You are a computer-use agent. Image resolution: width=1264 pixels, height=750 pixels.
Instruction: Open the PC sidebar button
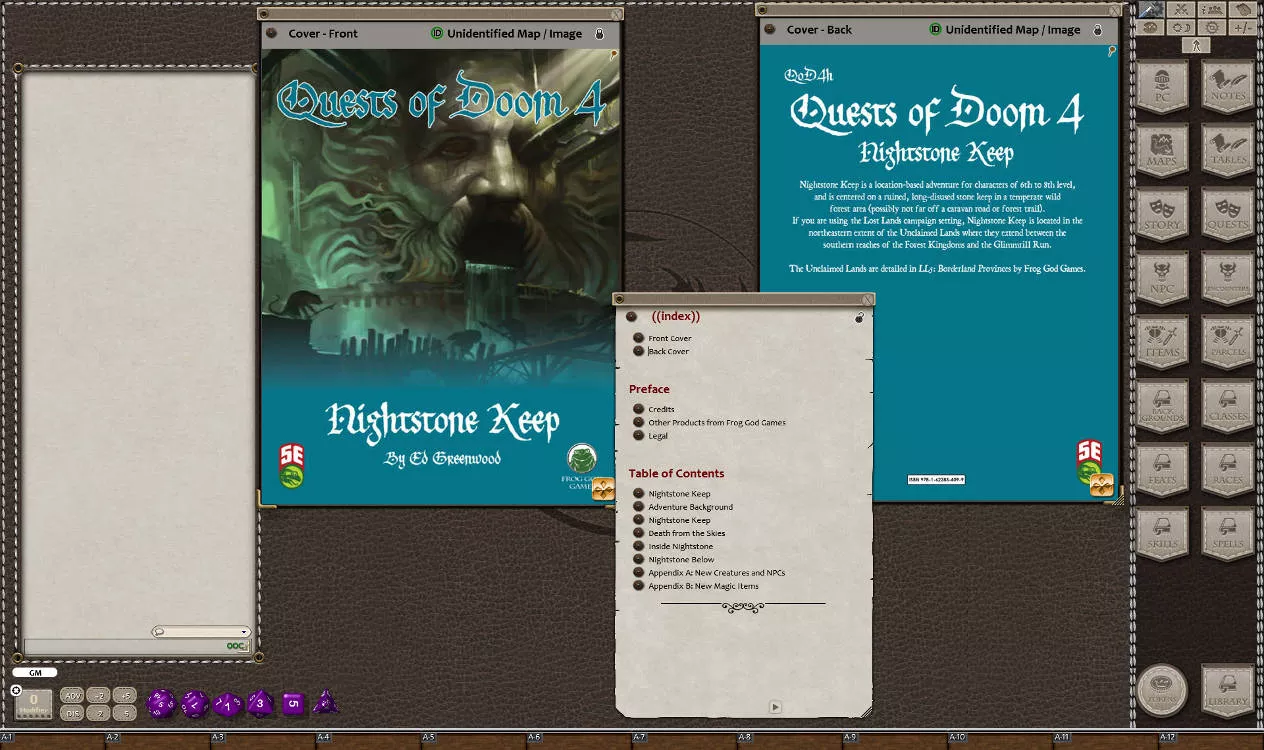(x=1162, y=86)
